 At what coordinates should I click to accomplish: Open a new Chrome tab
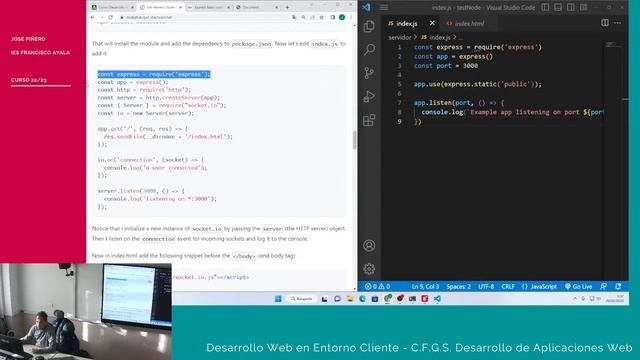287,7
